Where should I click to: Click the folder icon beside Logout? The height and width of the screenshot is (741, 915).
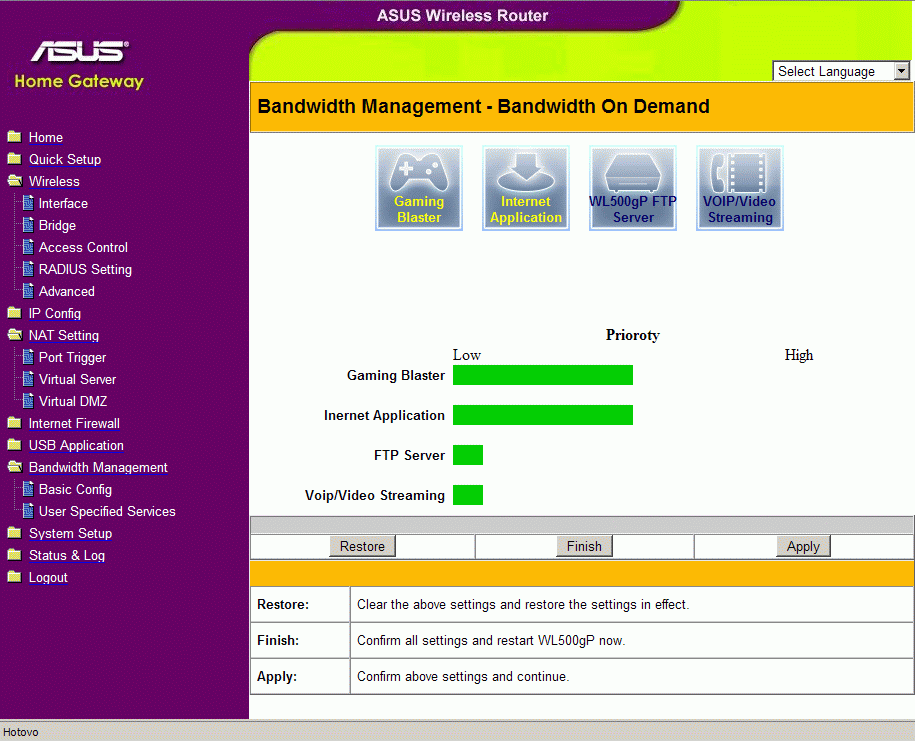coord(15,577)
